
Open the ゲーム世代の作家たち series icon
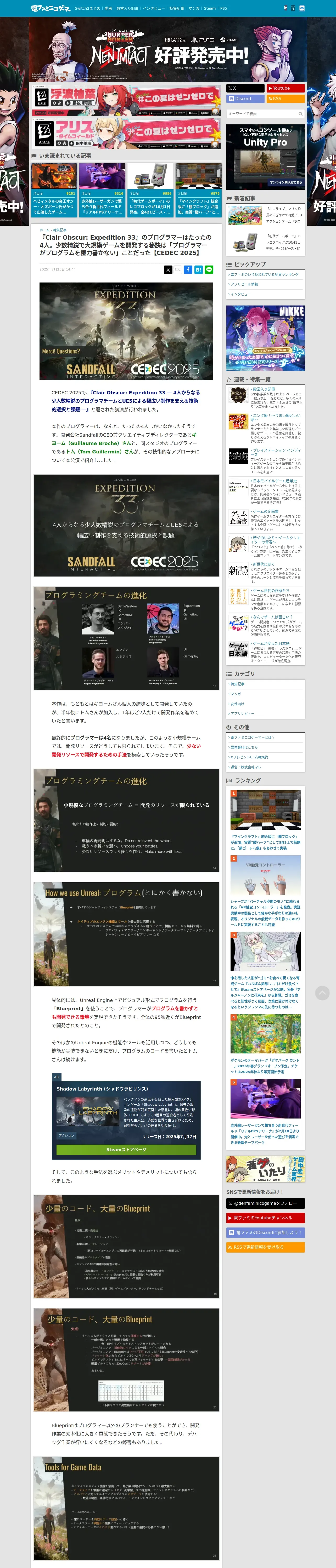pyautogui.click(x=238, y=597)
